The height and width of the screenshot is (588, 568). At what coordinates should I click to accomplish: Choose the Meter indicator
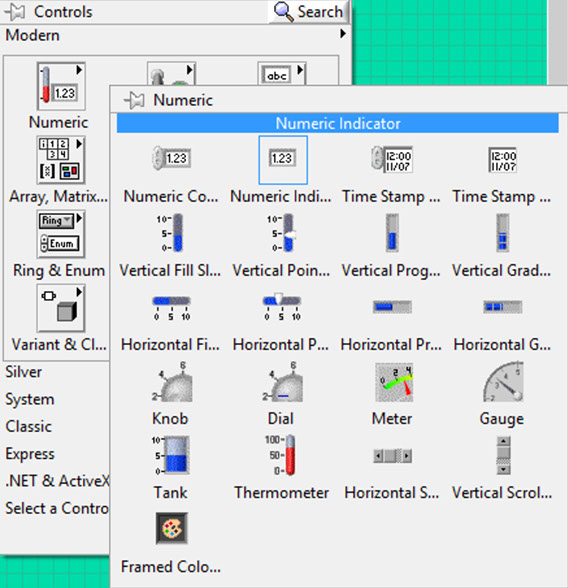click(394, 382)
